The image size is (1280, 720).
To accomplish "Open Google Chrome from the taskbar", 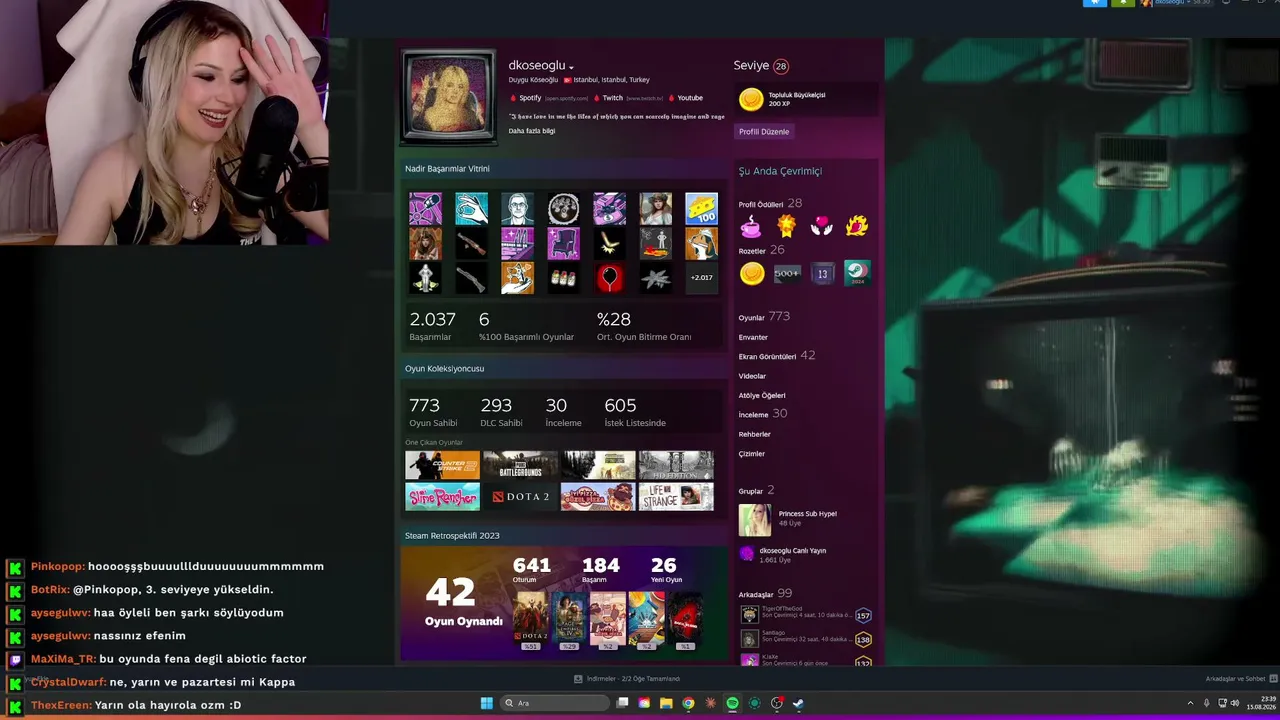I will (688, 703).
